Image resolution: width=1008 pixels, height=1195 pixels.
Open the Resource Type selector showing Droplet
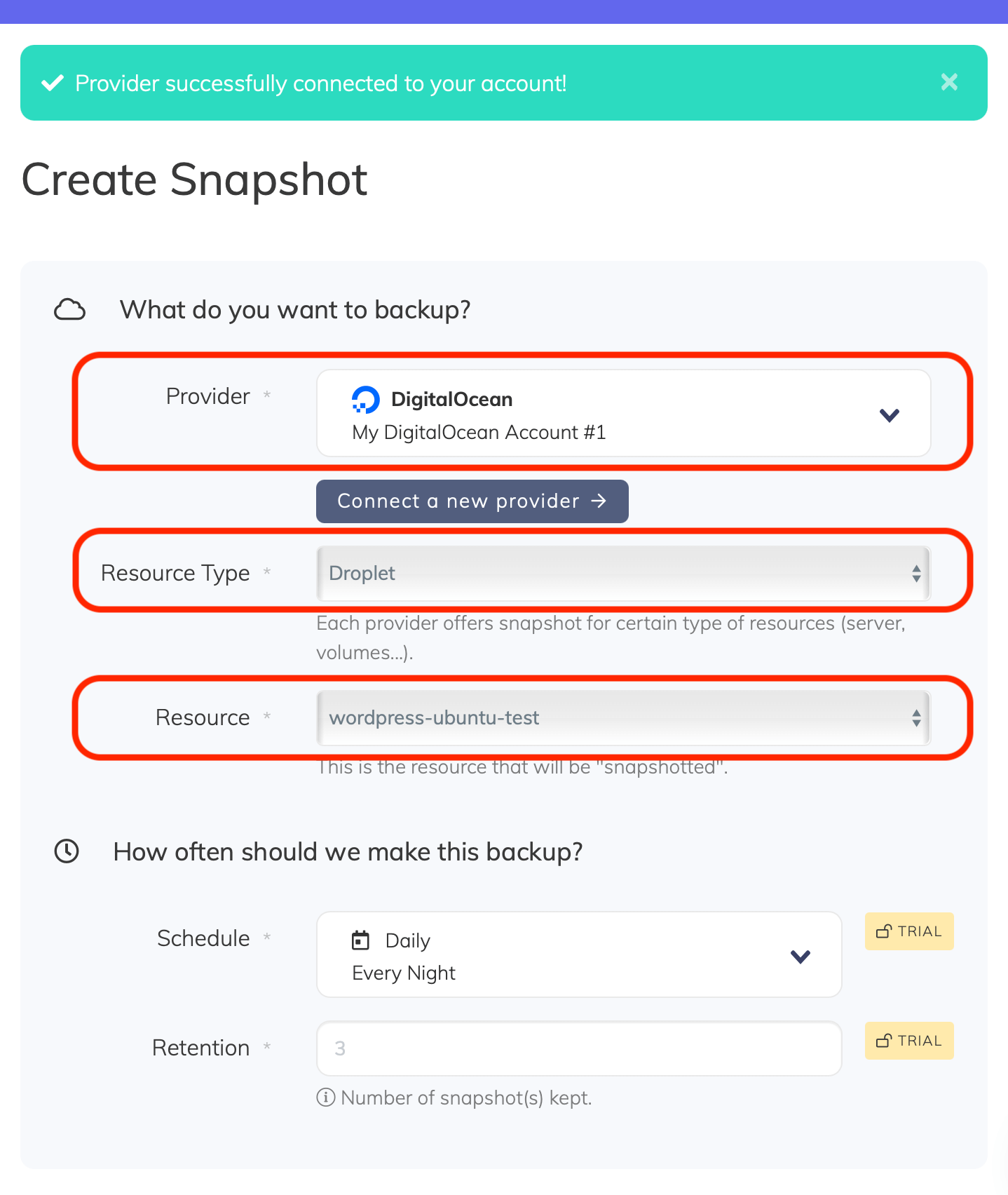coord(622,574)
